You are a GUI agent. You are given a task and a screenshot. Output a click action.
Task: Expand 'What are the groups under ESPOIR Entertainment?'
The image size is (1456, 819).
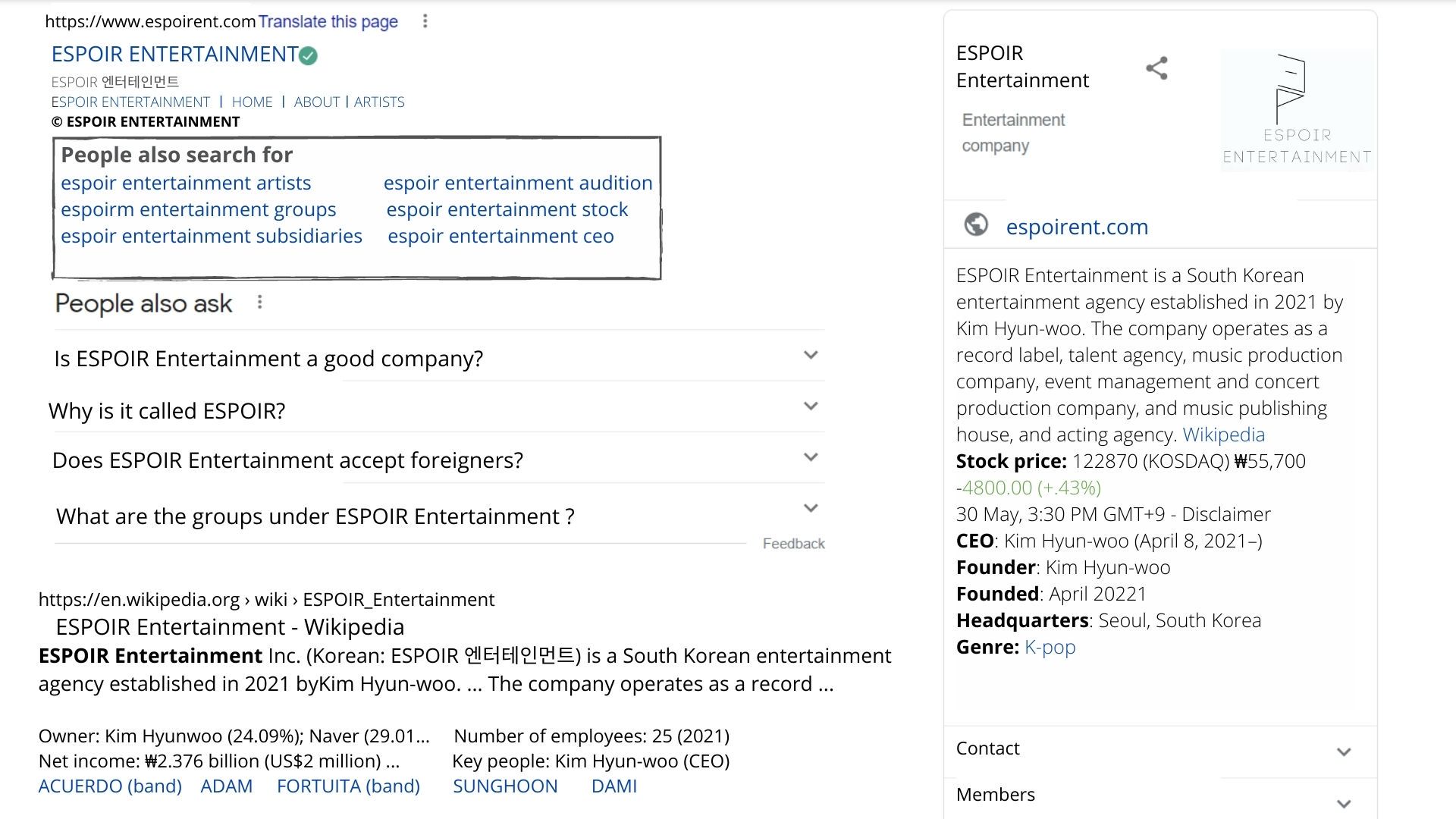pos(438,514)
